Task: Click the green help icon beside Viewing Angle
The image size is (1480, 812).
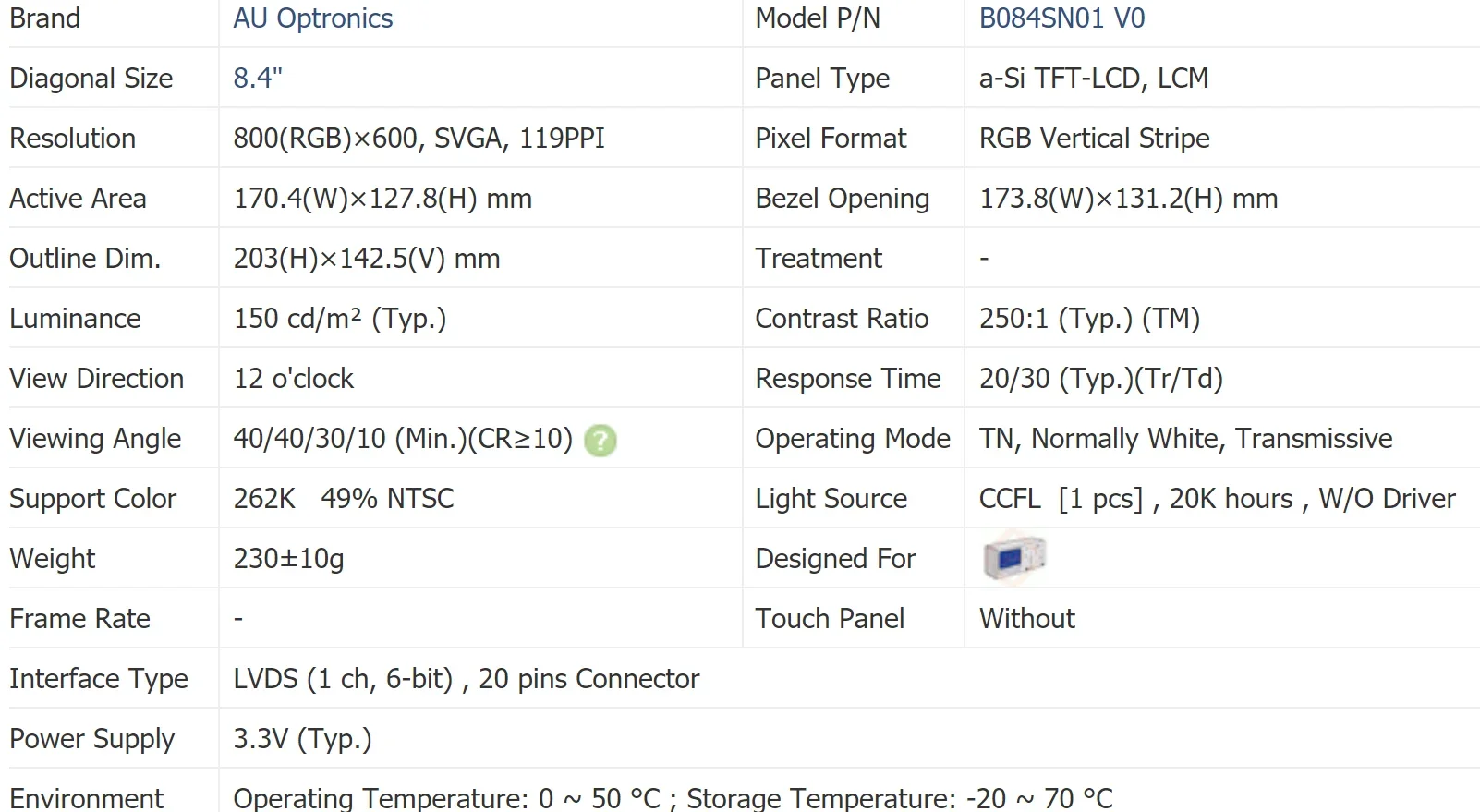Action: point(600,441)
